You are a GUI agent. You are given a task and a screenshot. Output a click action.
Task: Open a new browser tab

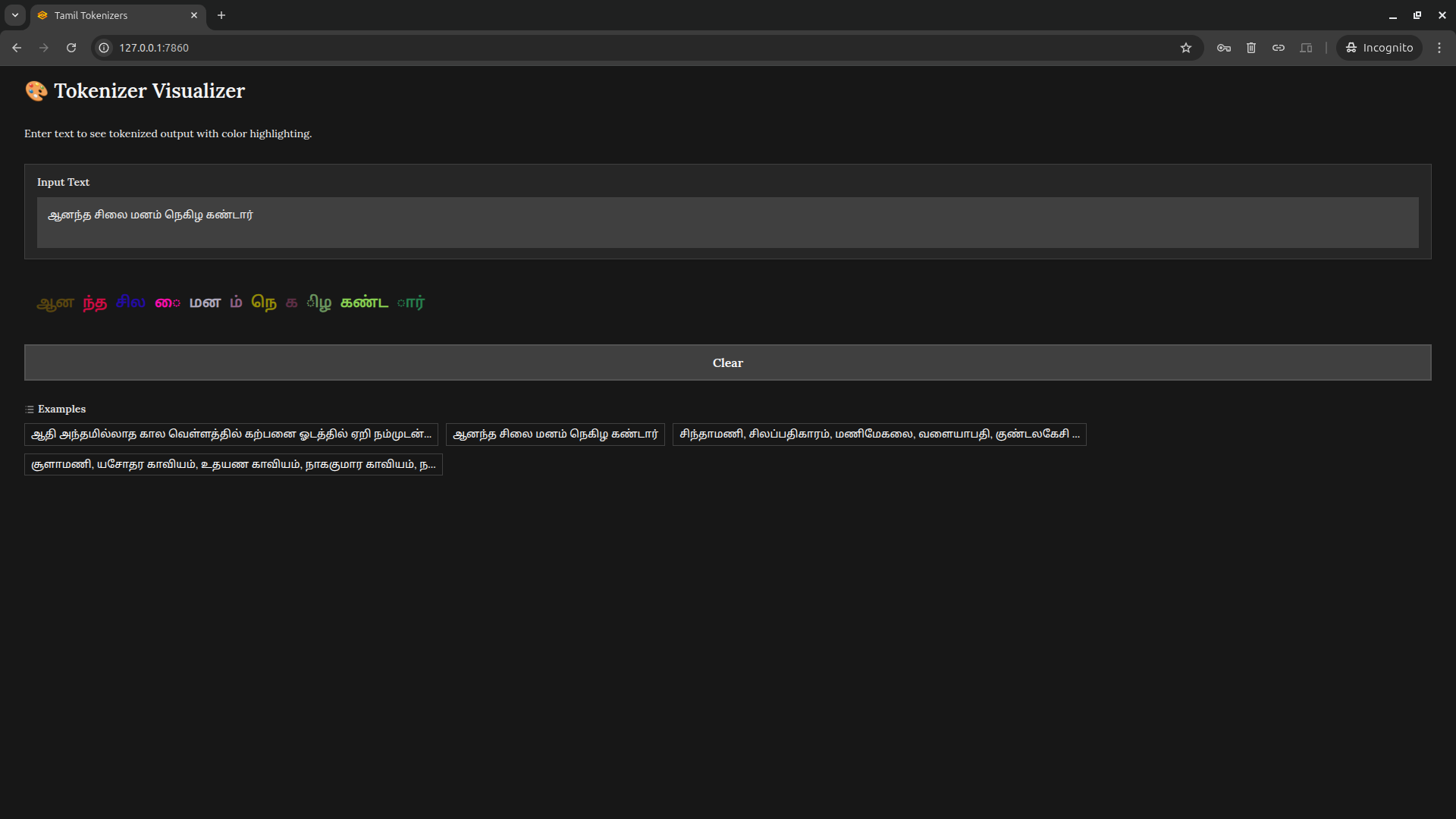(221, 15)
